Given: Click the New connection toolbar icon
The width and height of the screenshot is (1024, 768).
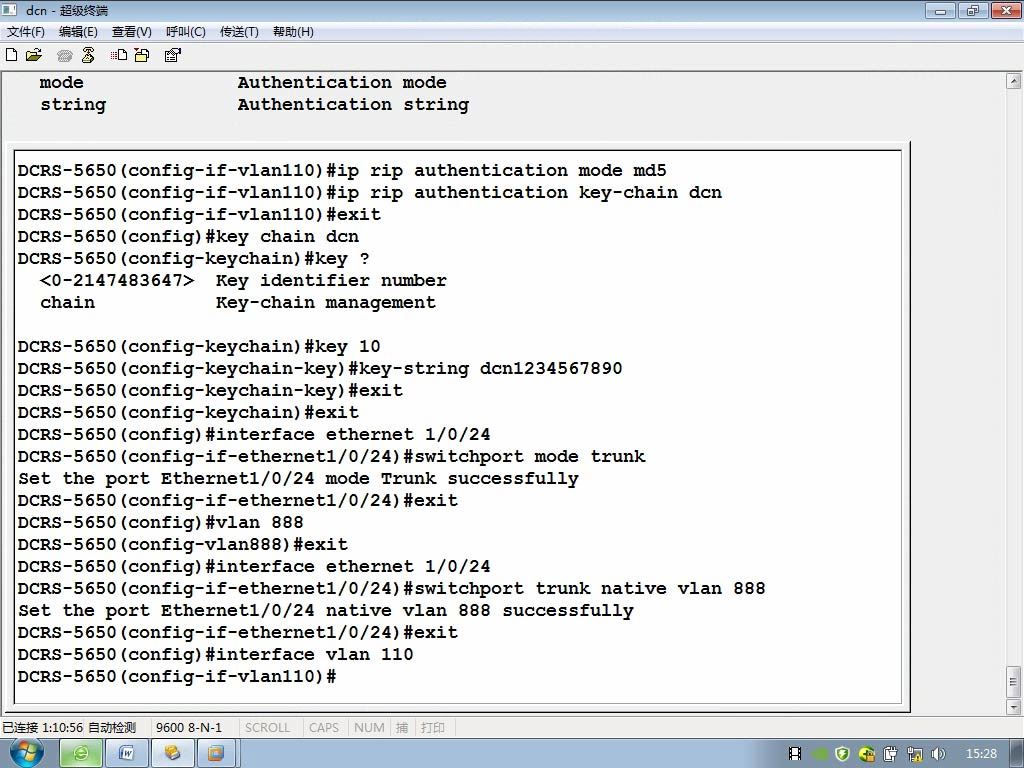Looking at the screenshot, I should [11, 55].
